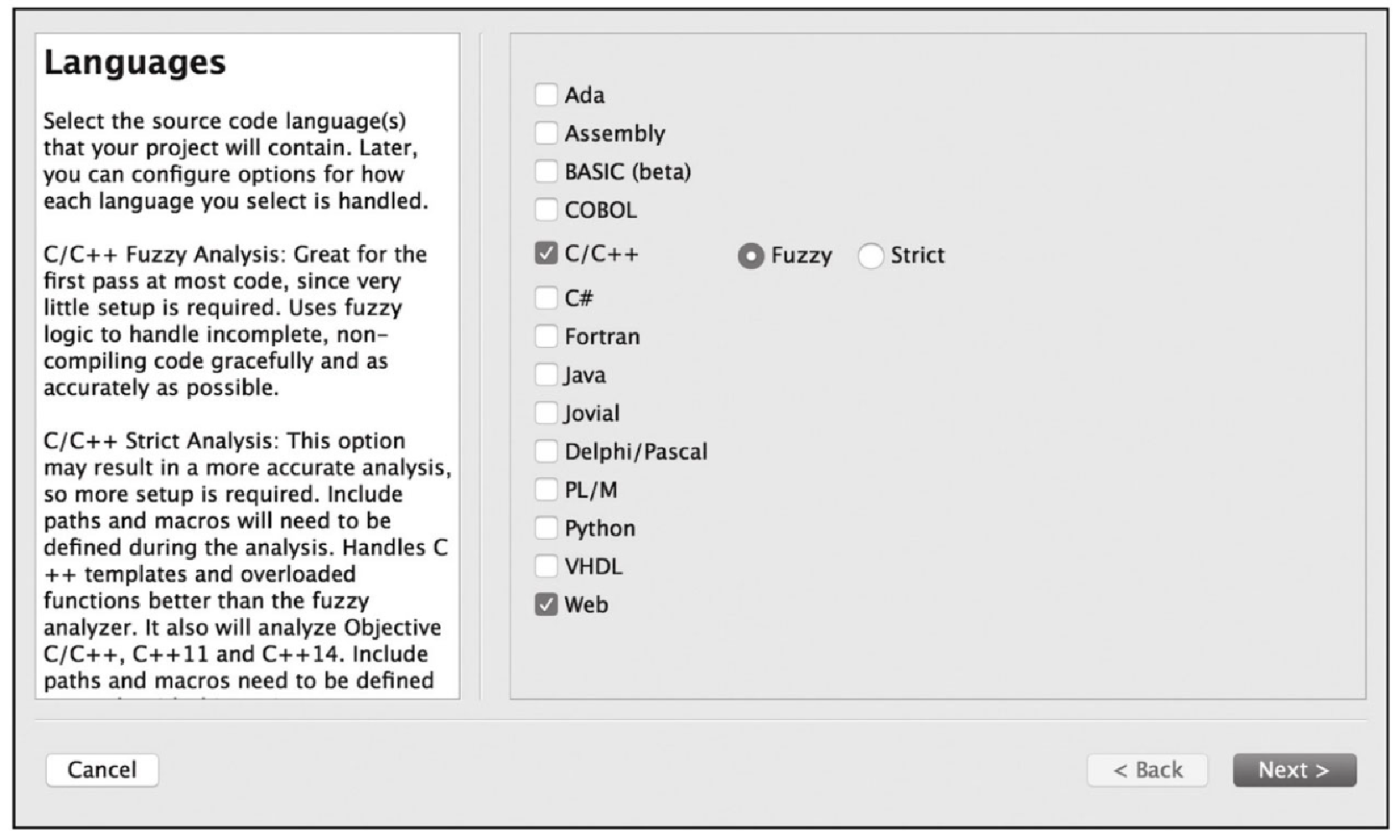Screen dimensions: 1400x840
Task: Uncheck the C/C++ language checkbox
Action: point(546,253)
